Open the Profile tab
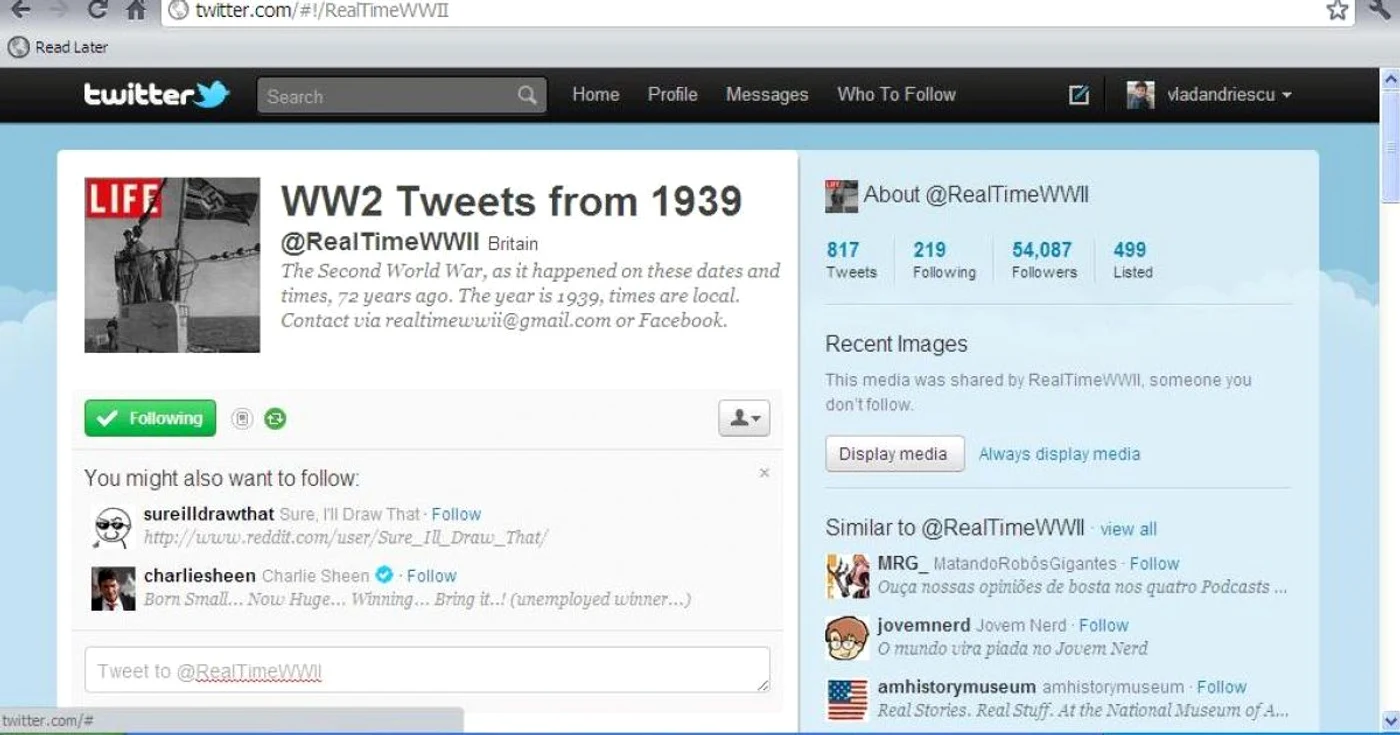The height and width of the screenshot is (735, 1400). 672,95
